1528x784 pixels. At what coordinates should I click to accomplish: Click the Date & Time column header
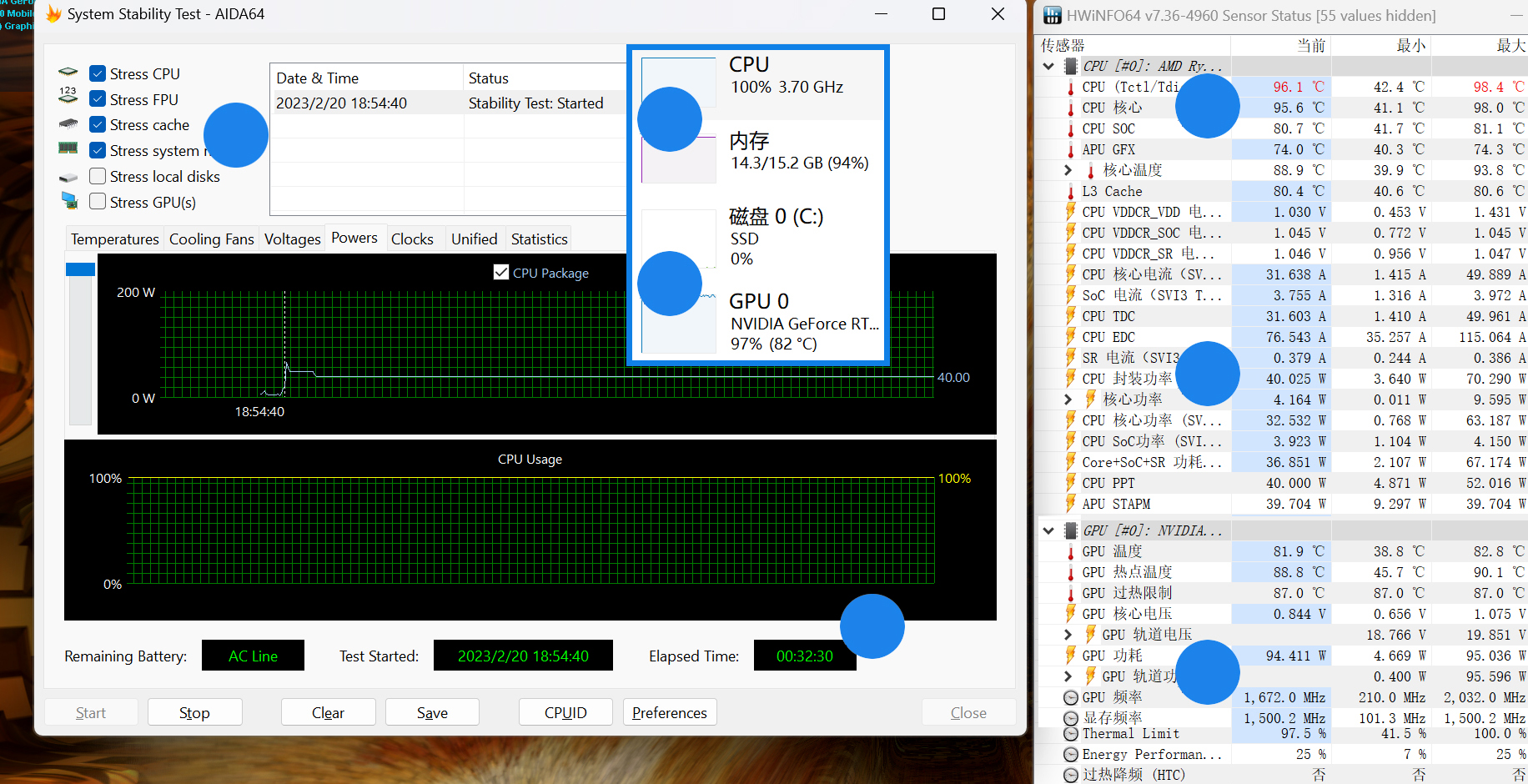tap(367, 78)
